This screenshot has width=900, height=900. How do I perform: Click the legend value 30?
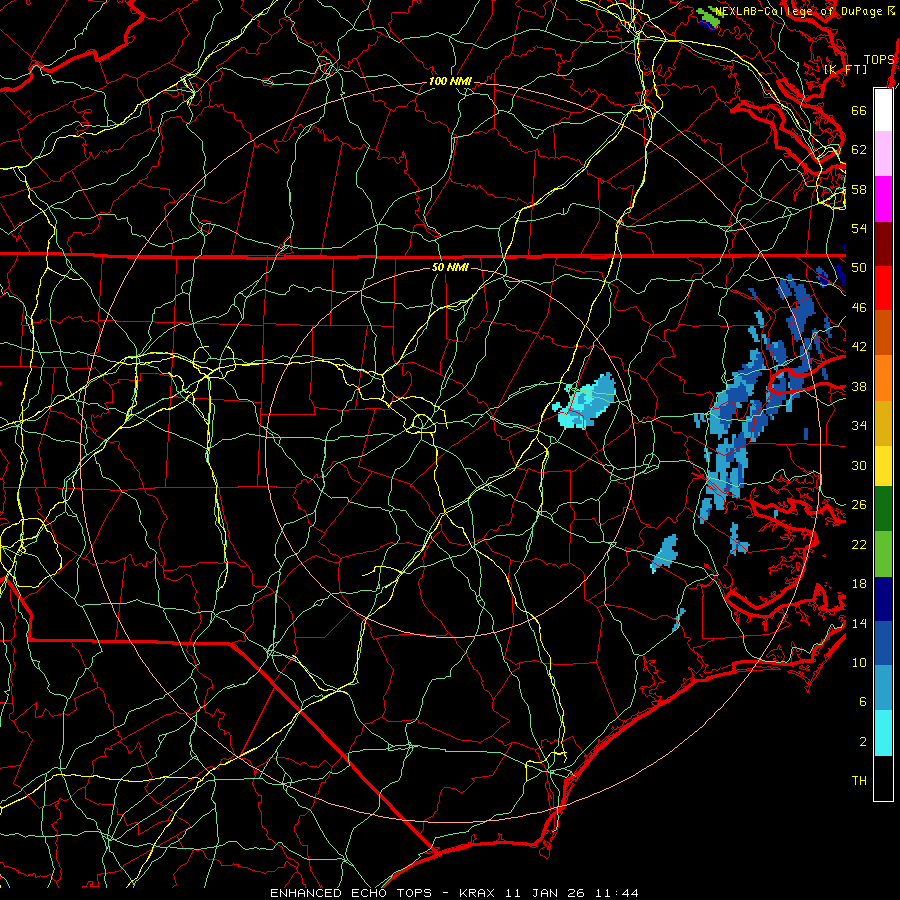pyautogui.click(x=859, y=465)
